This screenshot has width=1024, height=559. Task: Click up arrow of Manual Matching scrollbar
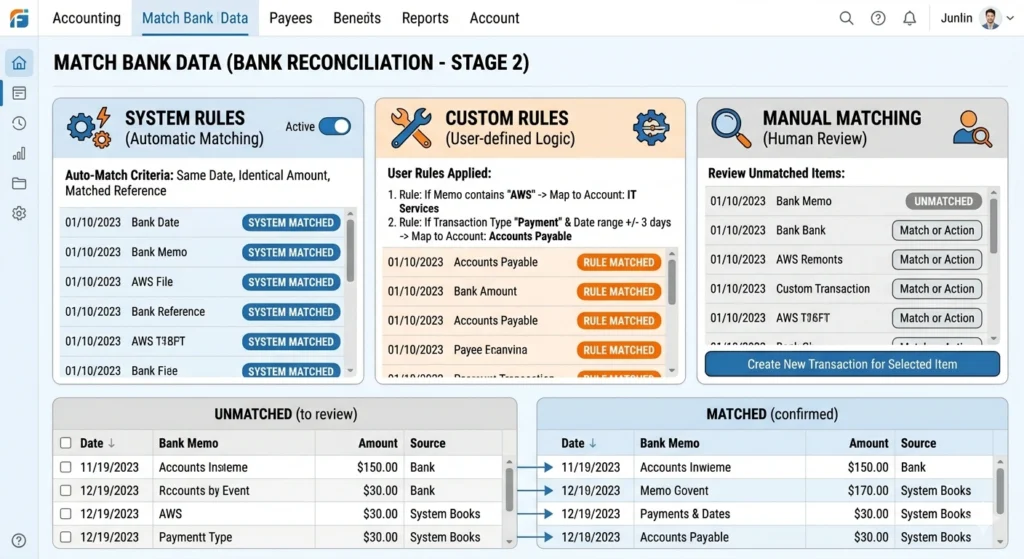tap(993, 193)
